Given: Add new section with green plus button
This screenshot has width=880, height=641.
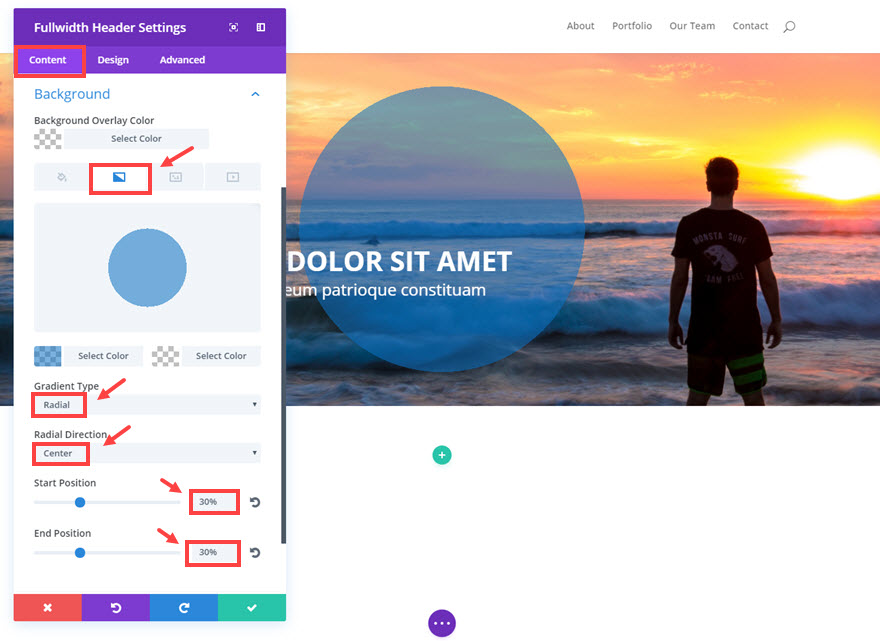Looking at the screenshot, I should point(442,455).
